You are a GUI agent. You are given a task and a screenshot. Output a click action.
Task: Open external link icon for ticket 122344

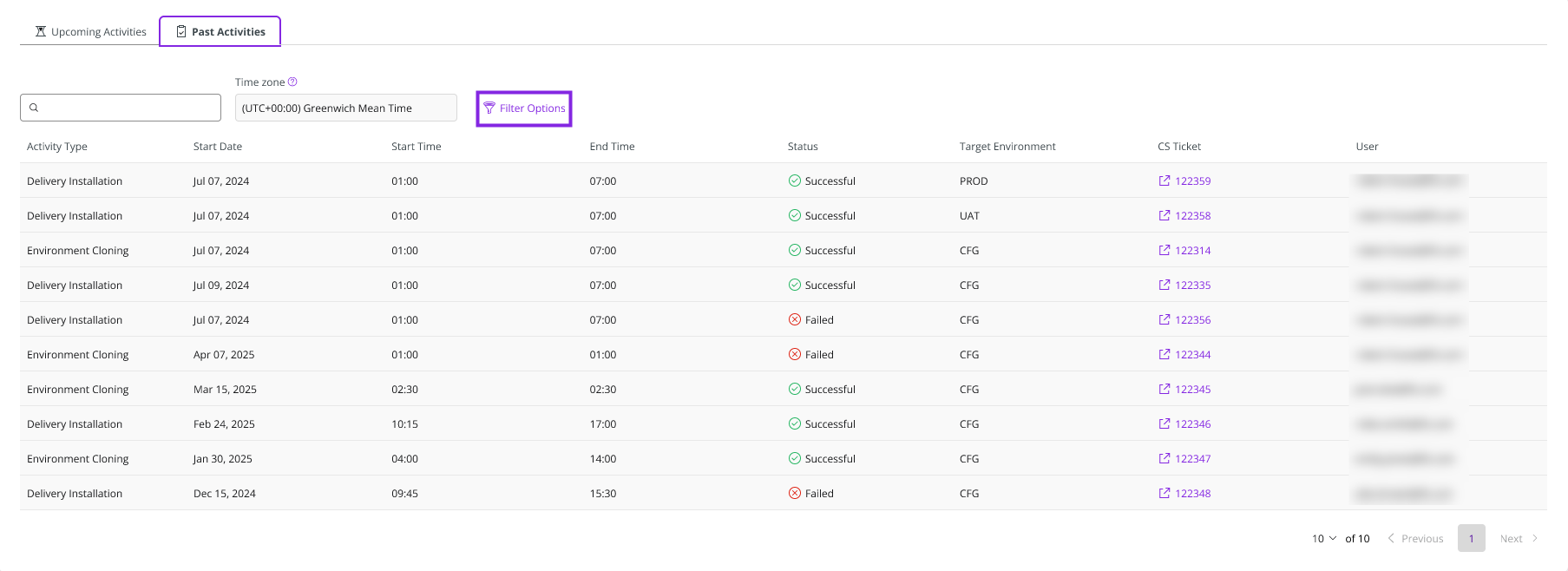pos(1165,354)
